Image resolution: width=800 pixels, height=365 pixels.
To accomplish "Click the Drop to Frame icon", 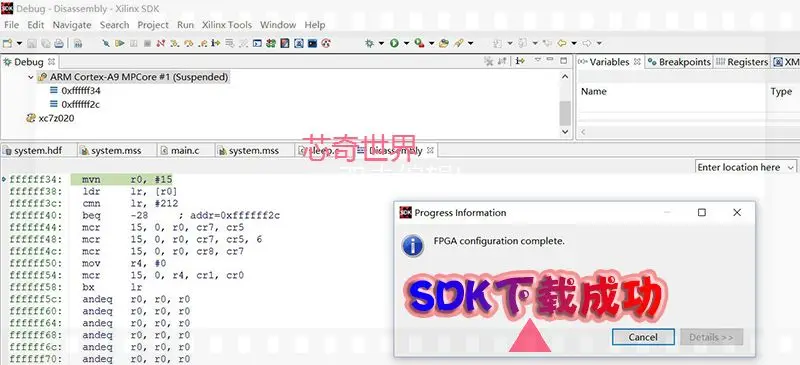I will pyautogui.click(x=230, y=43).
